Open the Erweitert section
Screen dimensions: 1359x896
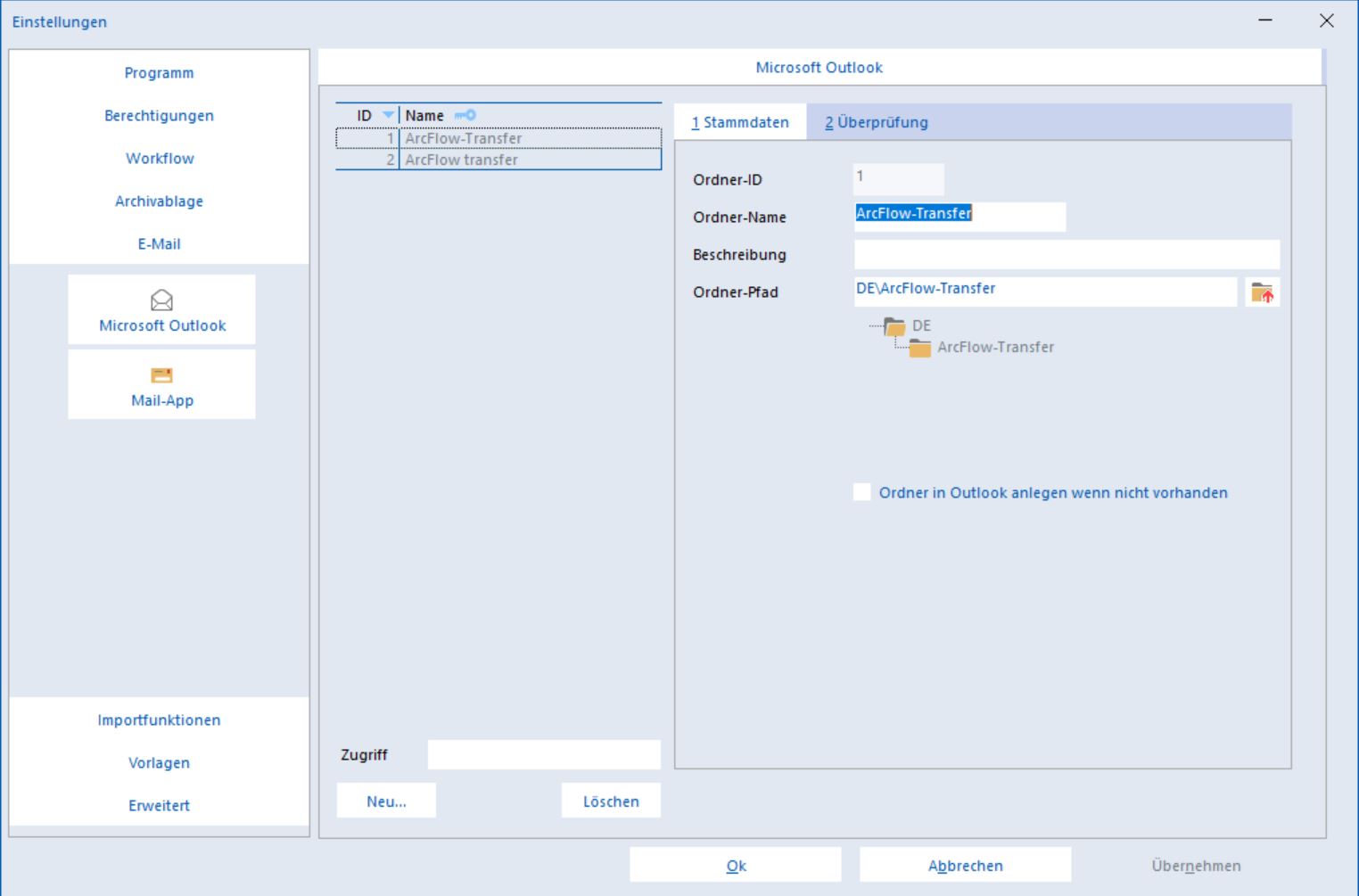pos(159,806)
